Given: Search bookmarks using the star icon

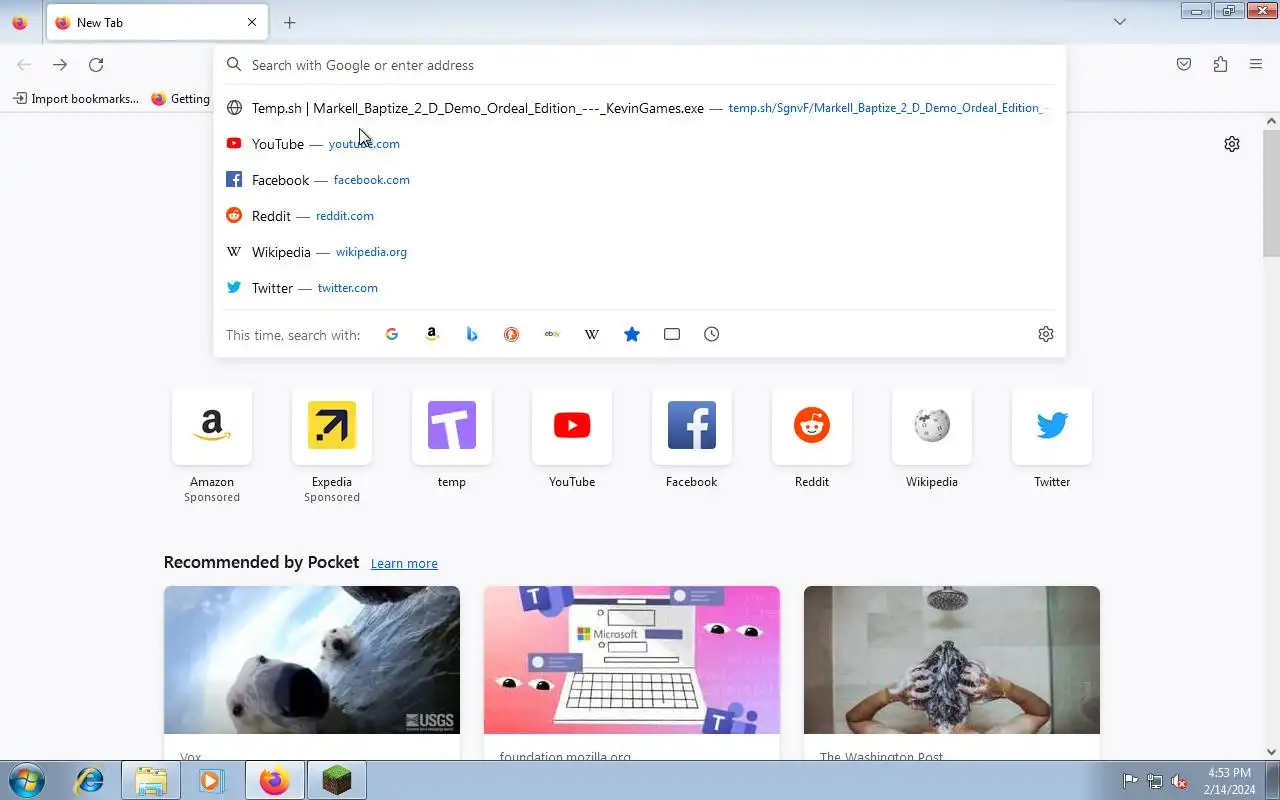Looking at the screenshot, I should click(x=632, y=334).
